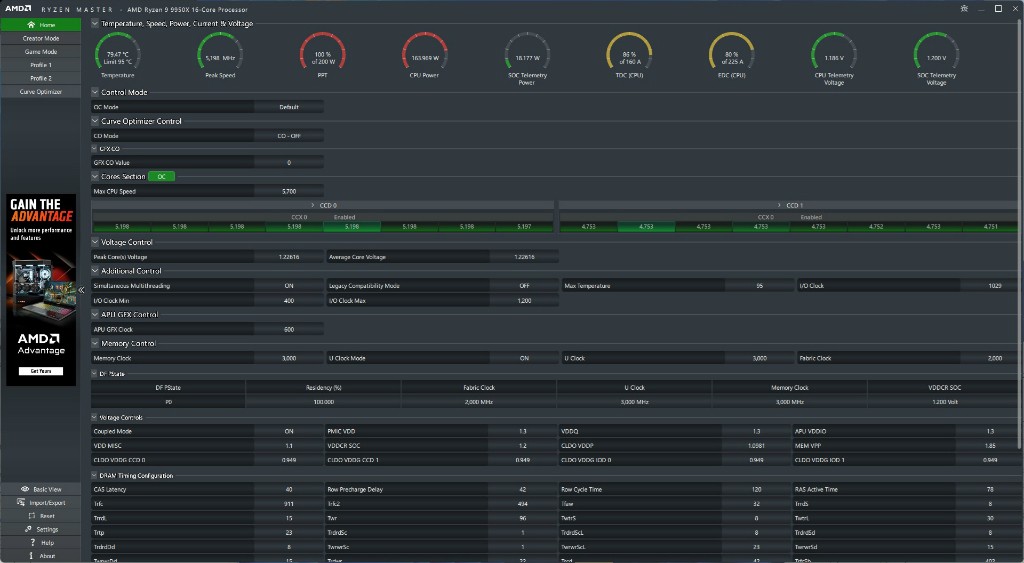
Task: Click the Home icon in the sidebar
Action: (x=31, y=24)
